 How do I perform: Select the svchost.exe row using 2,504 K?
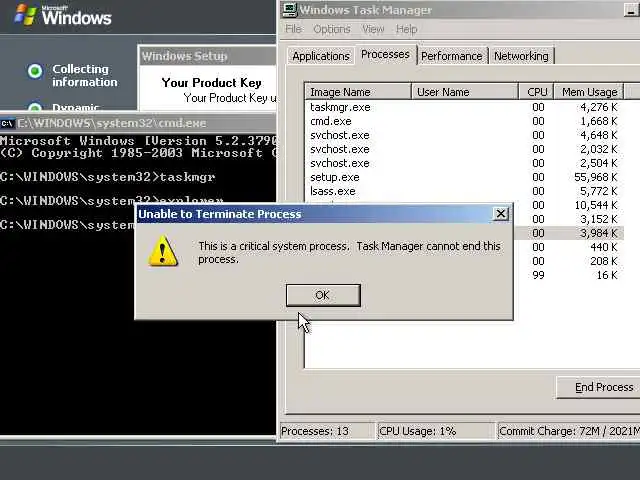(464, 163)
